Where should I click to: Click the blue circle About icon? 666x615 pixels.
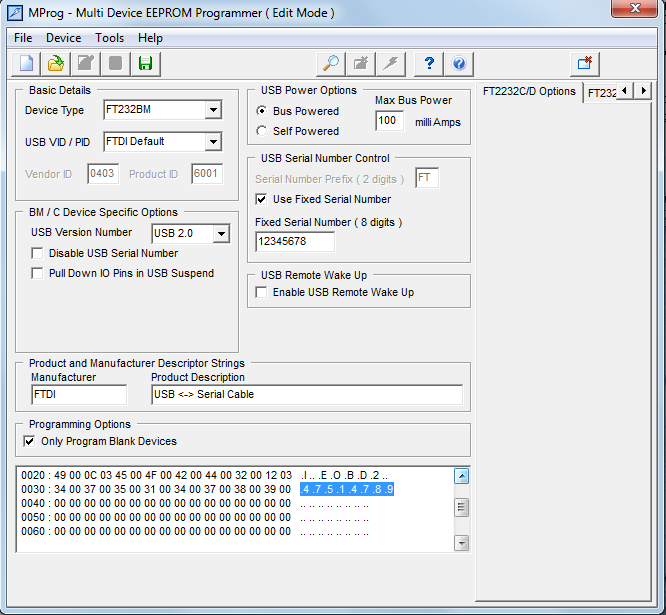pyautogui.click(x=459, y=64)
